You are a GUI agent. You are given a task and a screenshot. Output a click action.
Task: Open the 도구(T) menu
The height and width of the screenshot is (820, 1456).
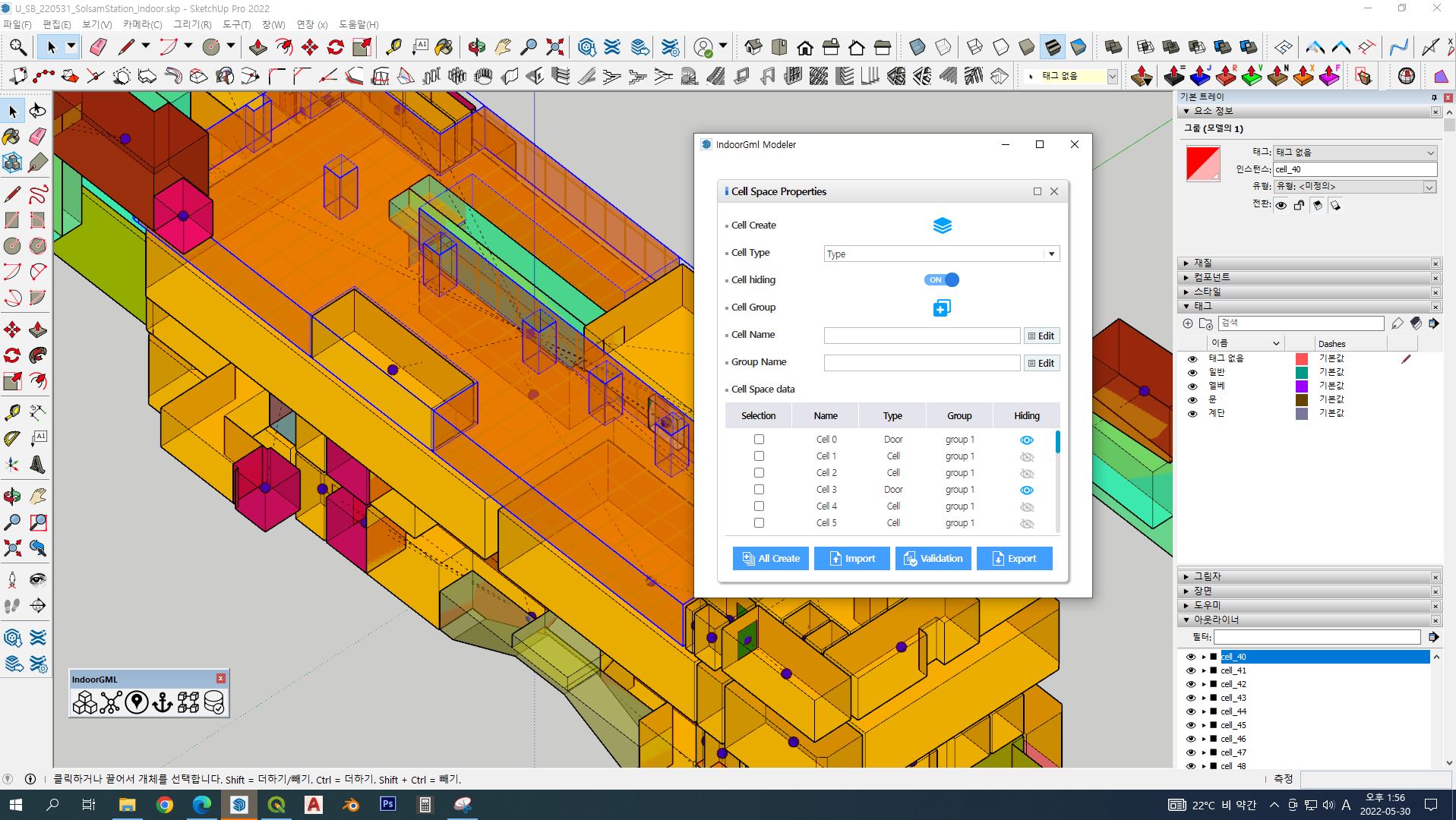point(237,24)
